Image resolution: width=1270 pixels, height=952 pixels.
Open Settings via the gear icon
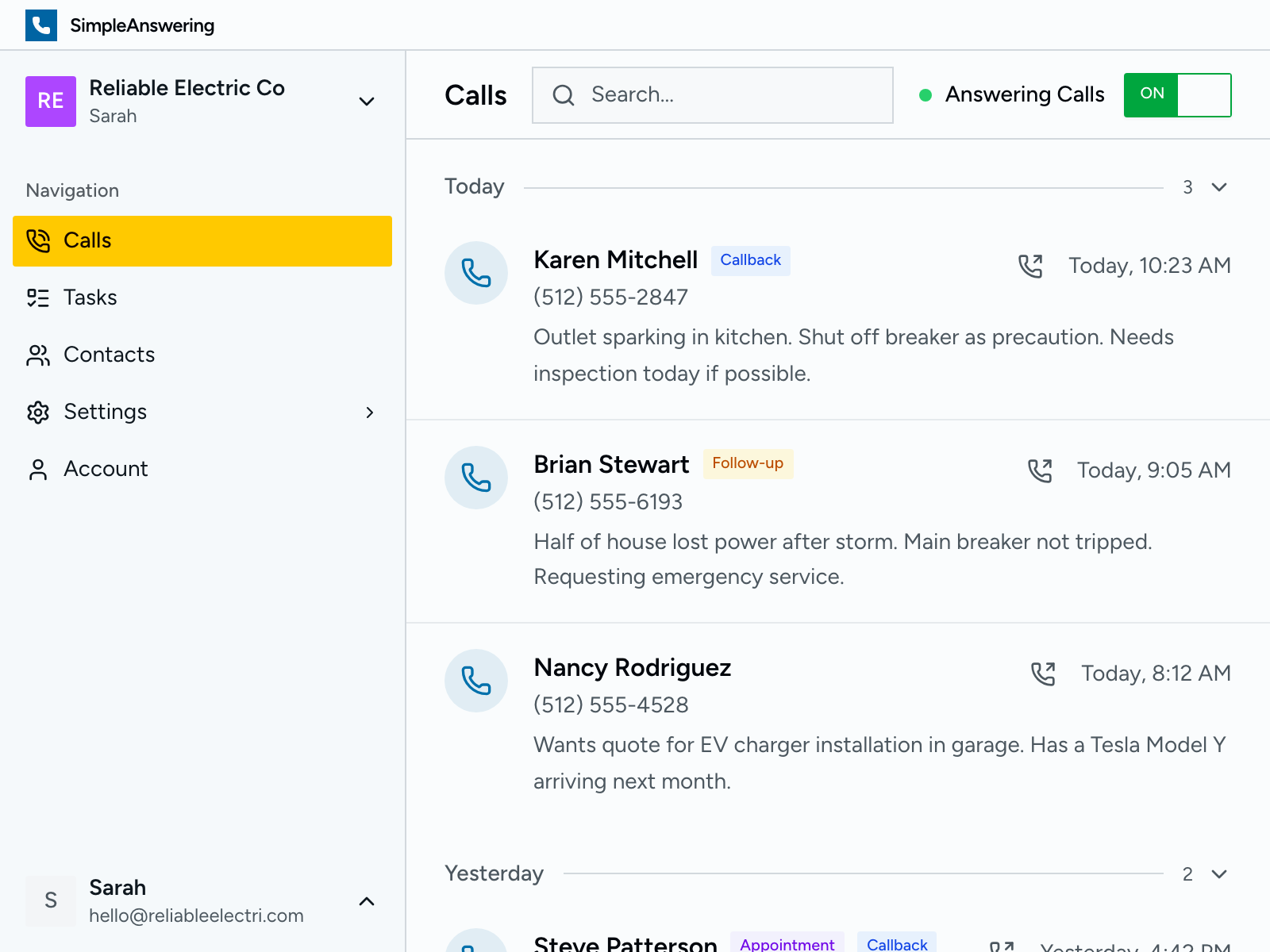pos(37,412)
